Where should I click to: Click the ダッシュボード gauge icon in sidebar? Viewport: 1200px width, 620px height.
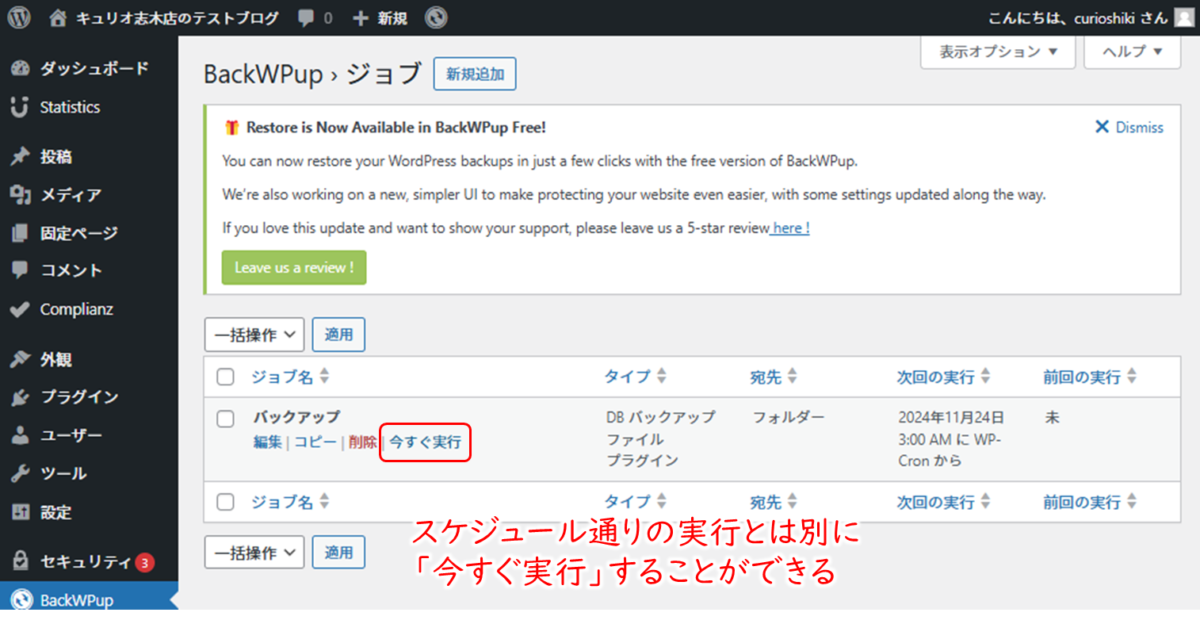pyautogui.click(x=19, y=68)
